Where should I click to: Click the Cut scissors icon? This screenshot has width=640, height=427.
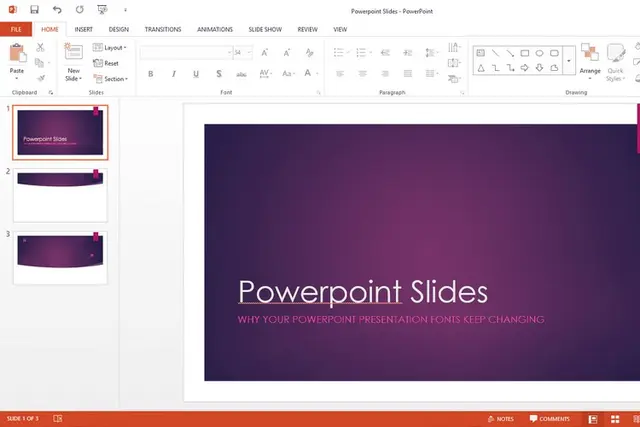pos(40,47)
